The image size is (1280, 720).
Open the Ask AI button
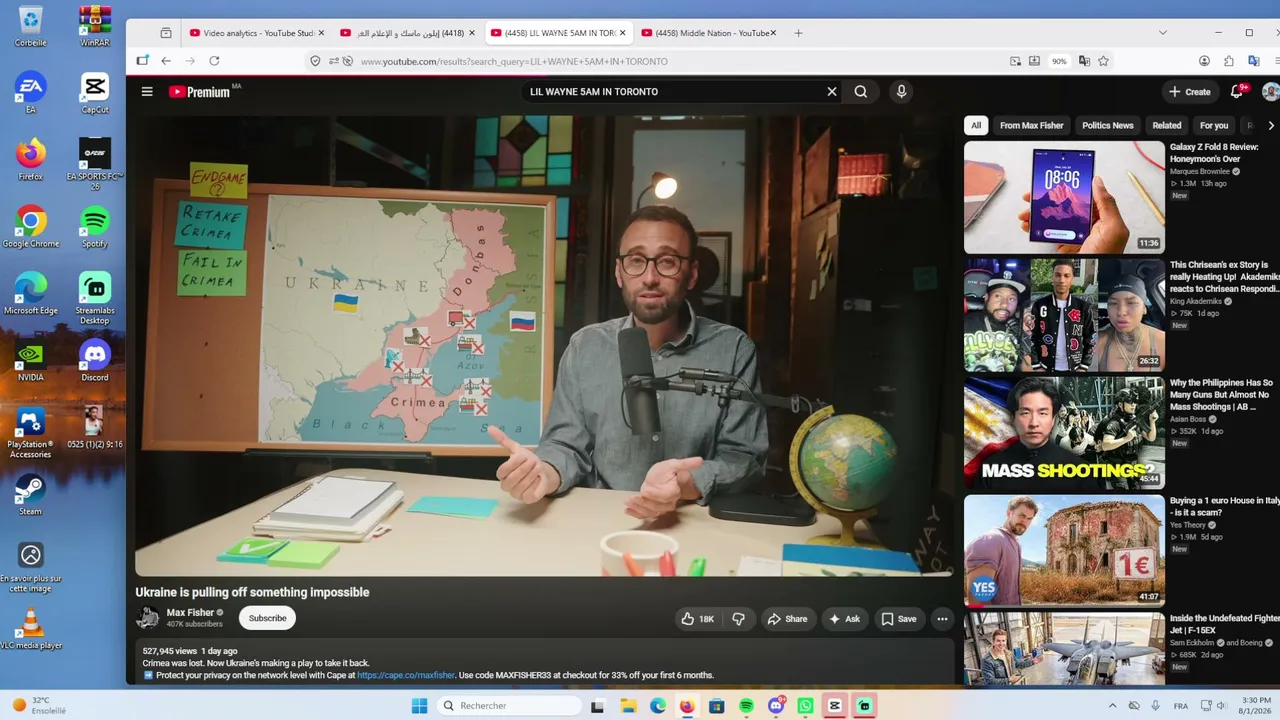(844, 619)
